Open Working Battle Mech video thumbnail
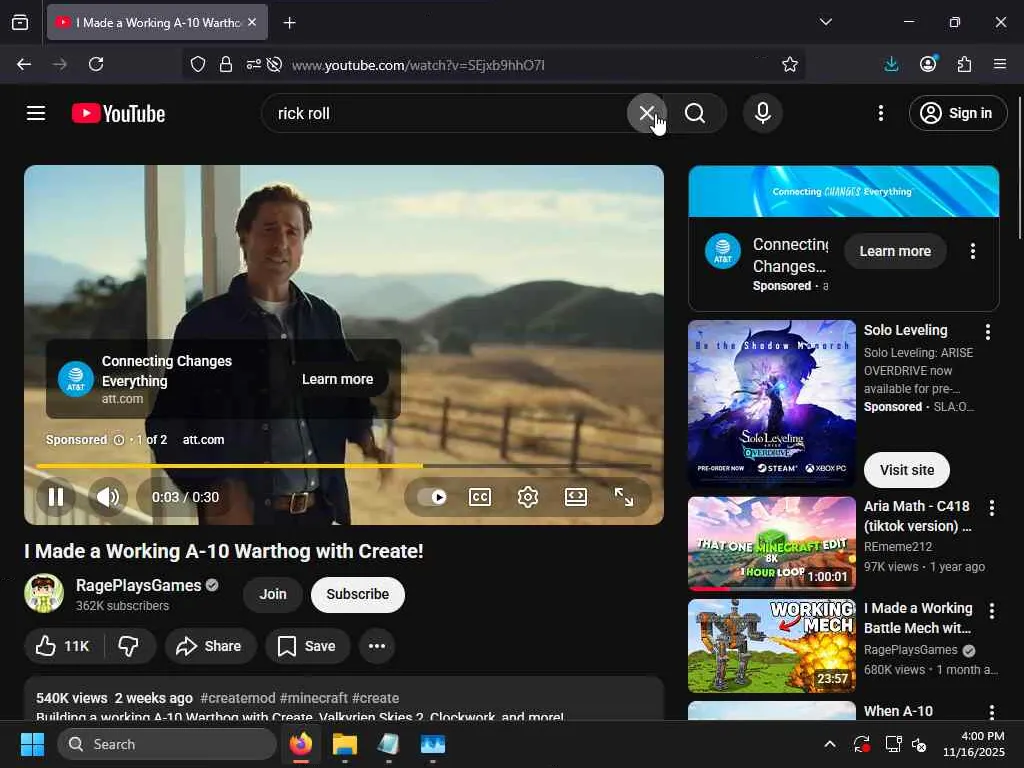1024x768 pixels. pos(771,646)
